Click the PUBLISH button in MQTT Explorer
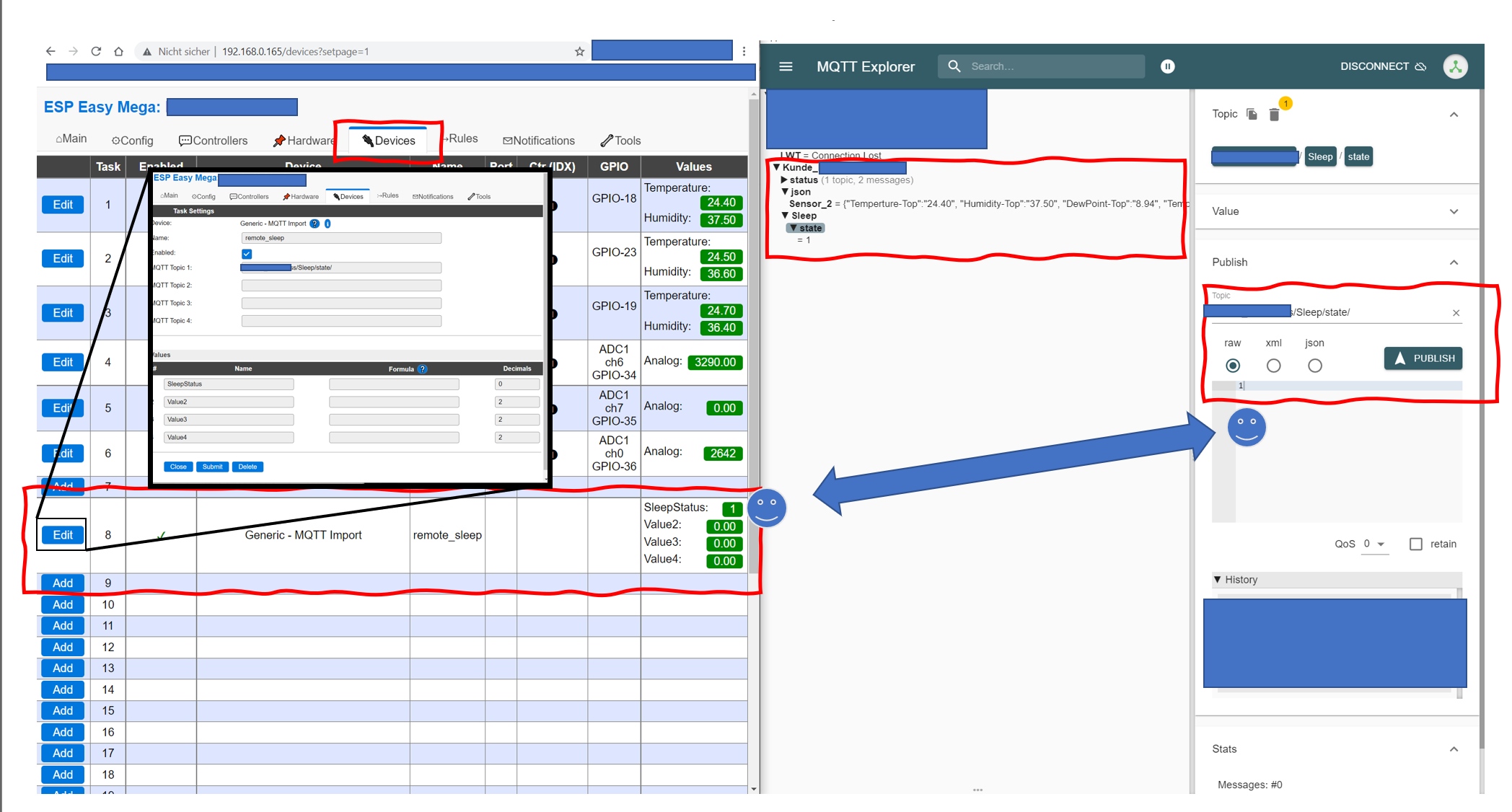1512x812 pixels. (1422, 358)
